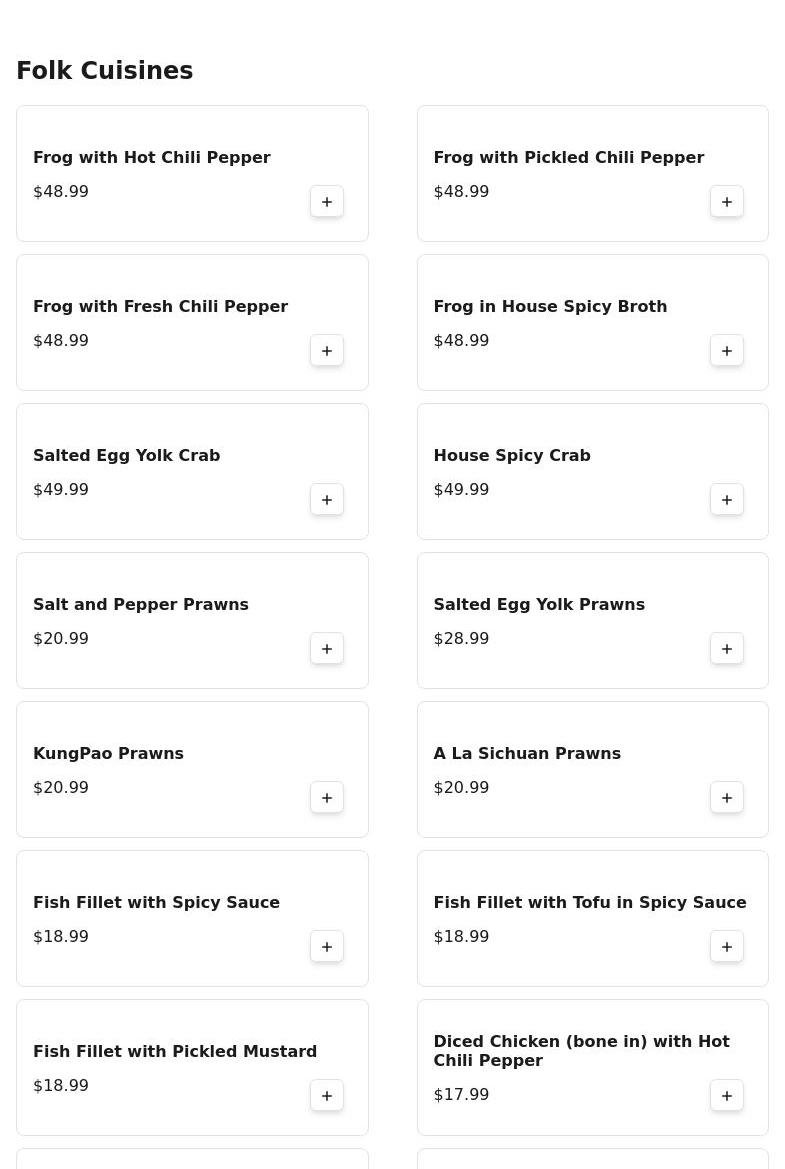
Task: Add Salt and Pepper Prawns
Action: [x=327, y=649]
